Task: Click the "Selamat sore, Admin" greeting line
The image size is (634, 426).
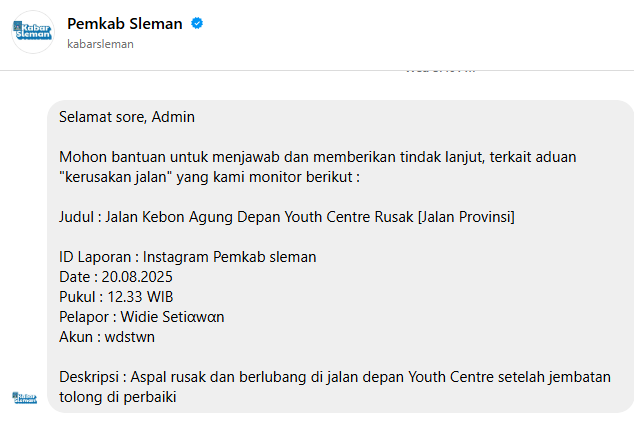Action: (x=127, y=117)
